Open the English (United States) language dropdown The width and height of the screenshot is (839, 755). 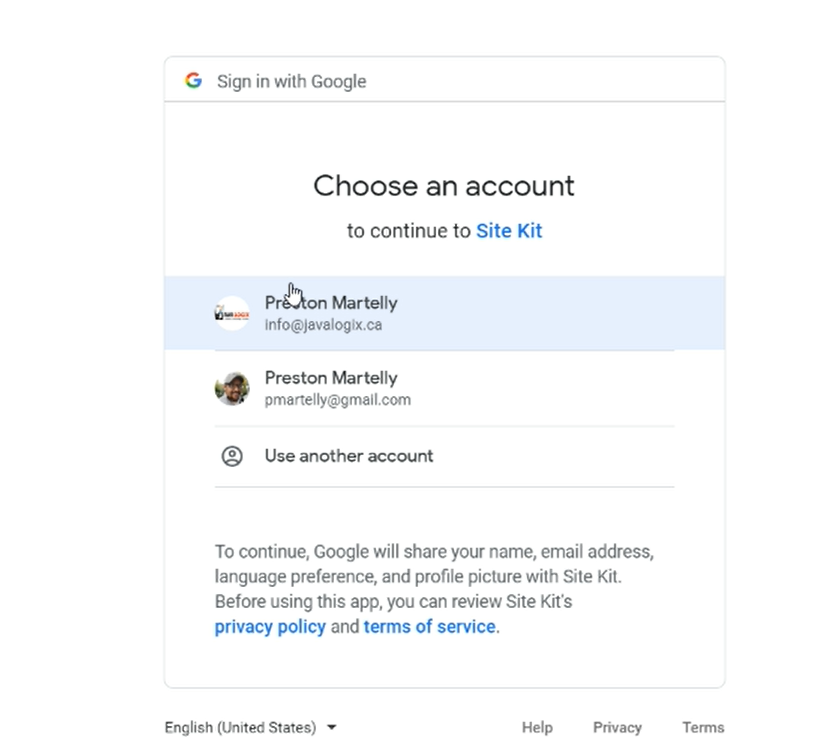click(240, 727)
